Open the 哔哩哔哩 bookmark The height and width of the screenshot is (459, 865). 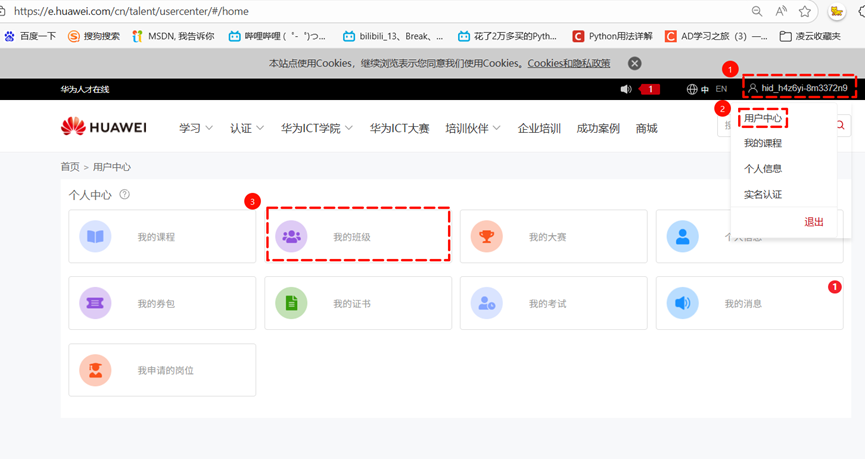(x=277, y=36)
